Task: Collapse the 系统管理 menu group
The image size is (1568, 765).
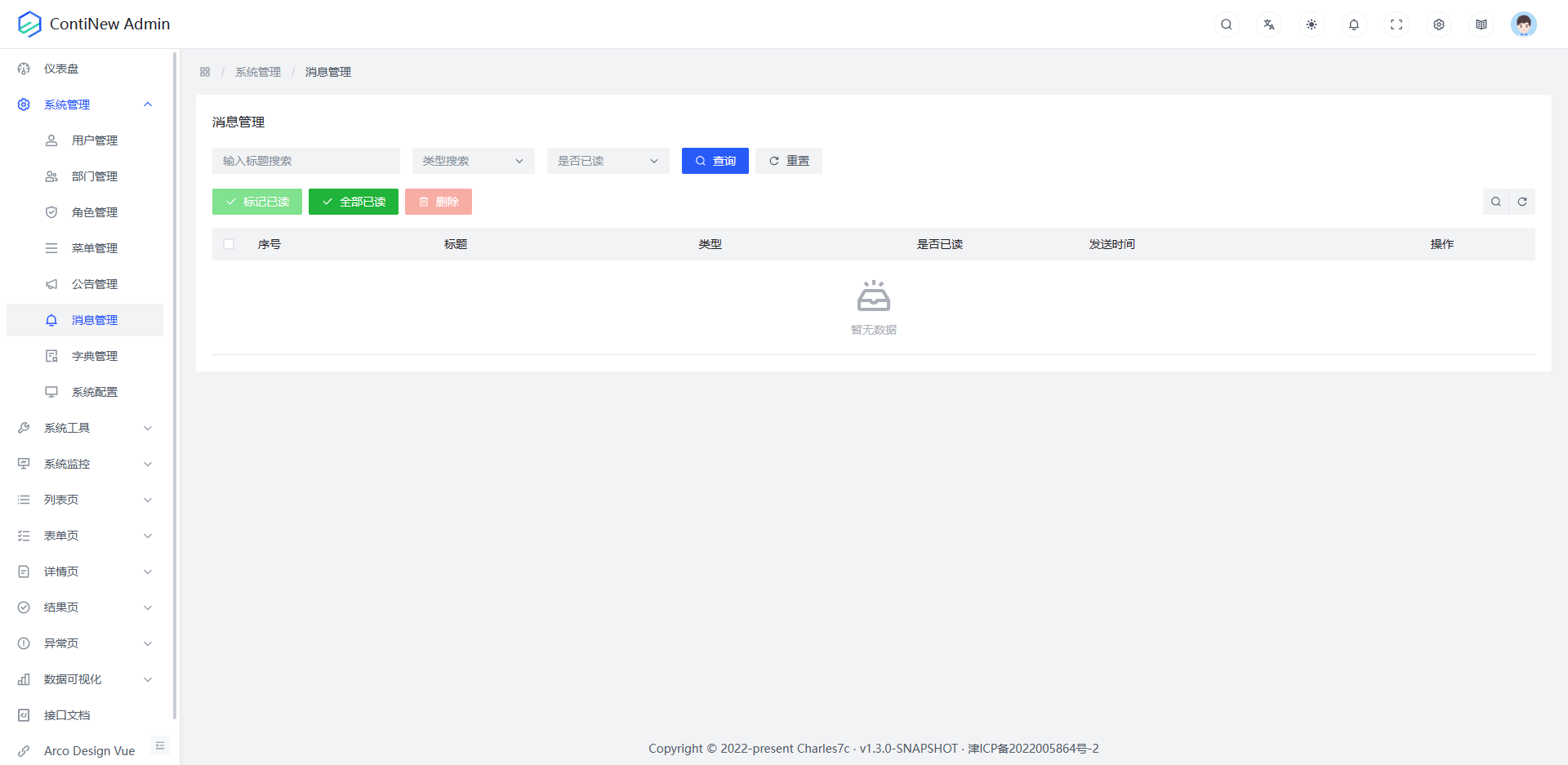Action: click(x=85, y=105)
